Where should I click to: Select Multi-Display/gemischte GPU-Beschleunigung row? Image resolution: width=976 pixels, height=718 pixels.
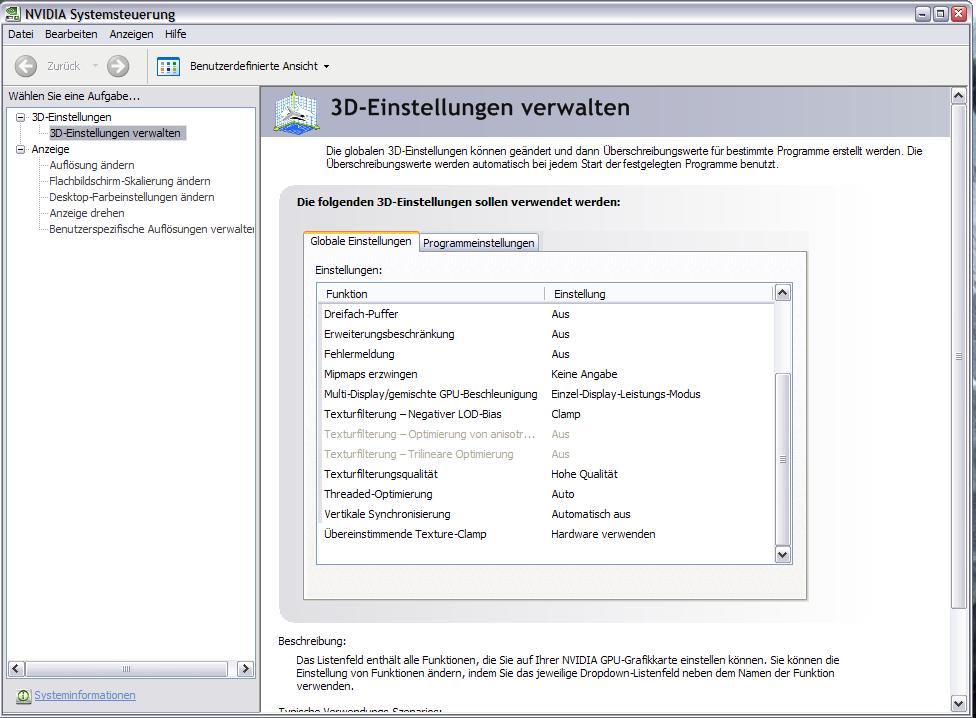[546, 394]
